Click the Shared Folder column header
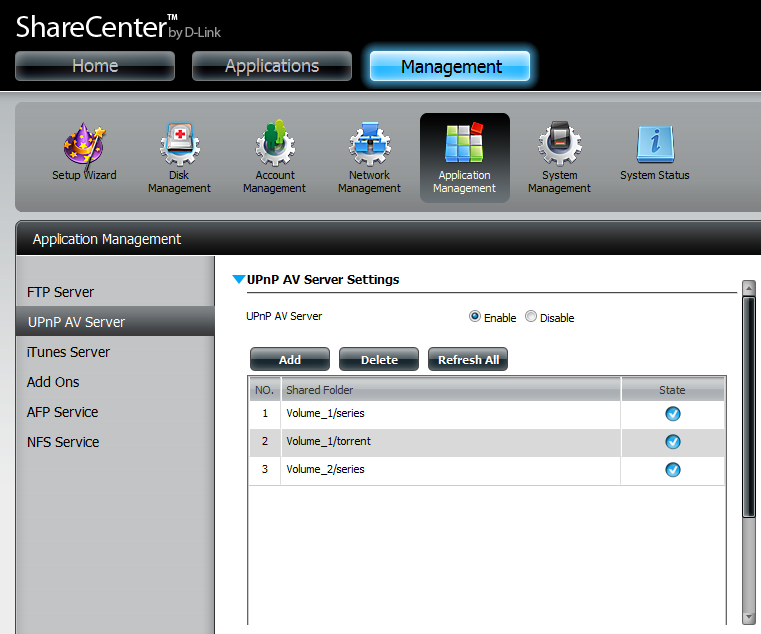 [451, 390]
